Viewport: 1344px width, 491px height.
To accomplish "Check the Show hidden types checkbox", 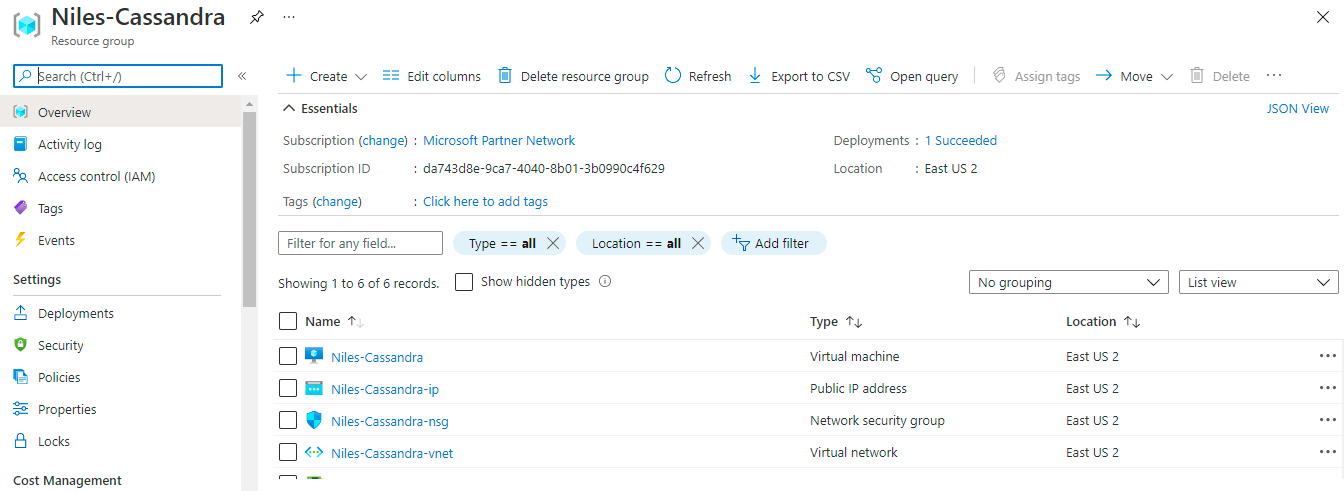I will (464, 282).
